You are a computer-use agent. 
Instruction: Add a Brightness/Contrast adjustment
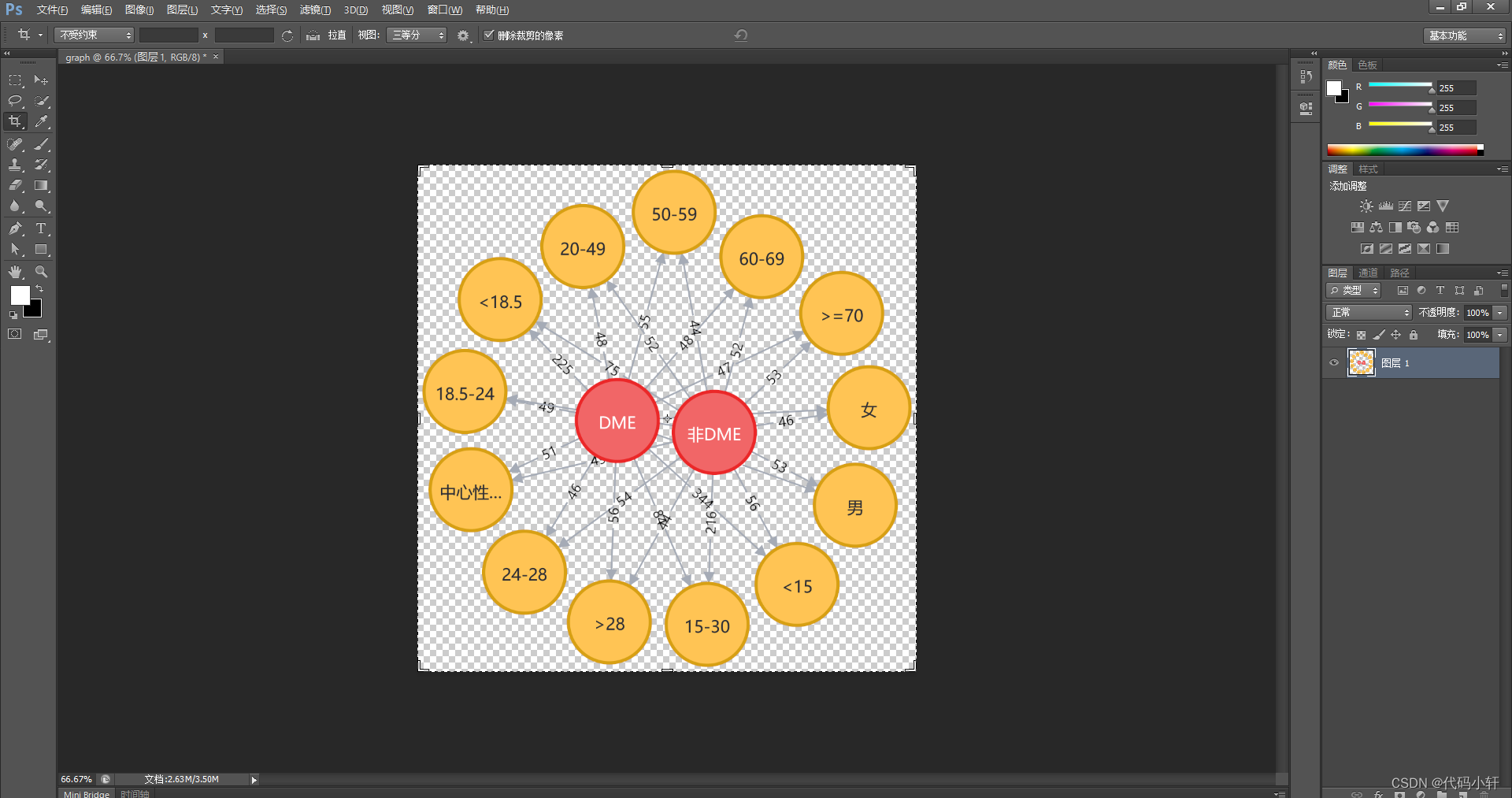pos(1366,206)
